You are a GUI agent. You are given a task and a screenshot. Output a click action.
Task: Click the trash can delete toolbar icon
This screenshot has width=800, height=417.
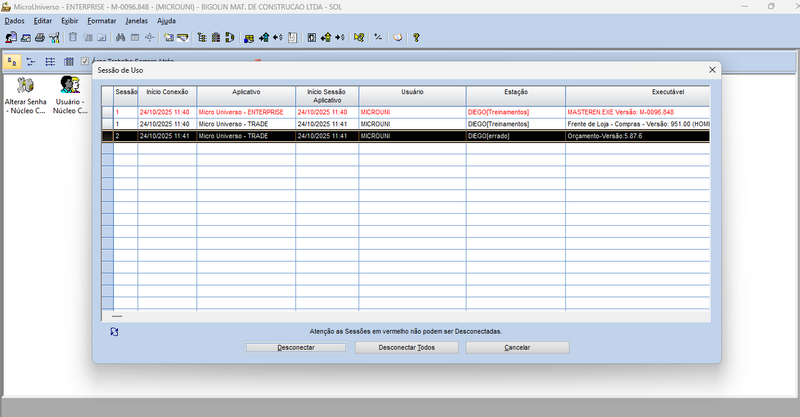tap(73, 38)
